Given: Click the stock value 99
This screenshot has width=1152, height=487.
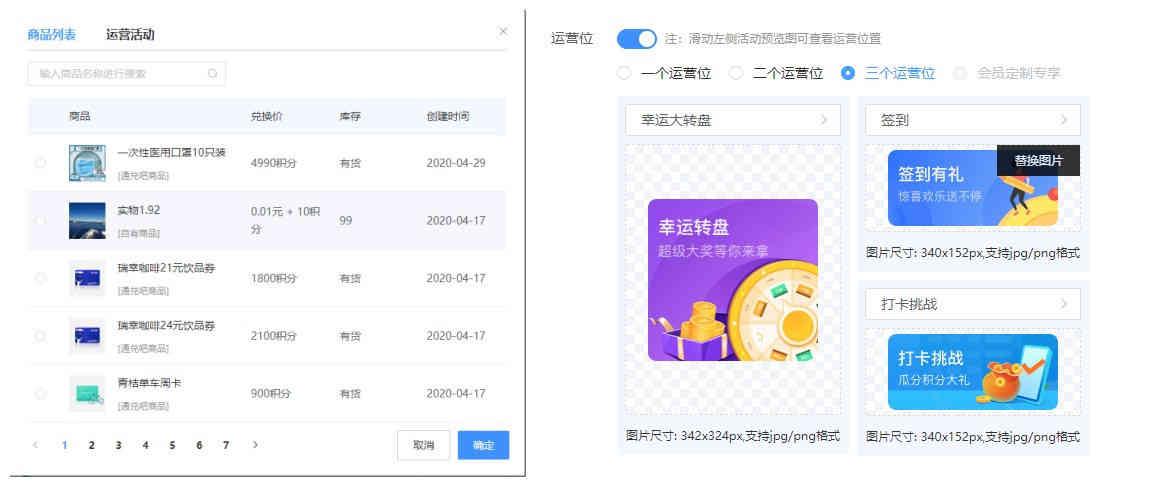Looking at the screenshot, I should (x=345, y=220).
